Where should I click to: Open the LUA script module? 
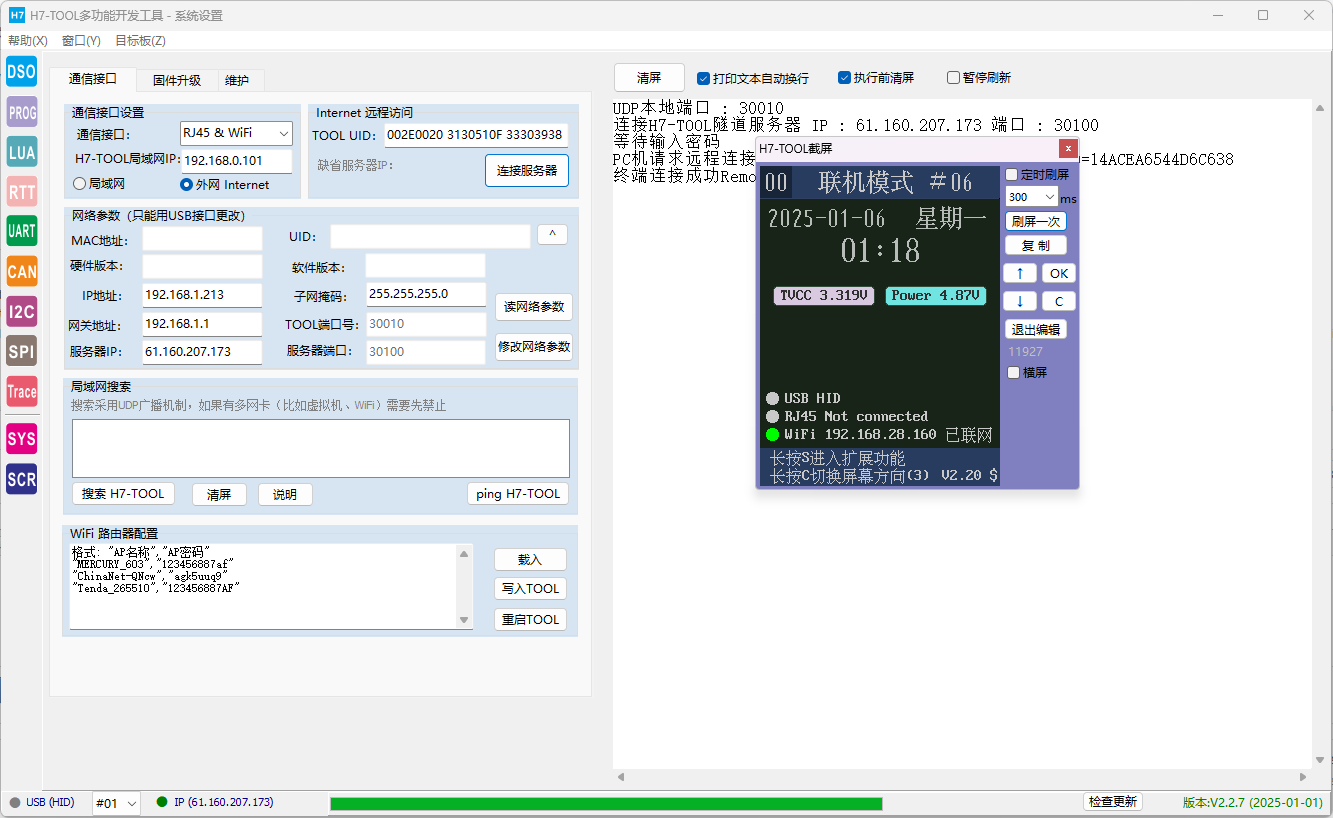(x=21, y=152)
